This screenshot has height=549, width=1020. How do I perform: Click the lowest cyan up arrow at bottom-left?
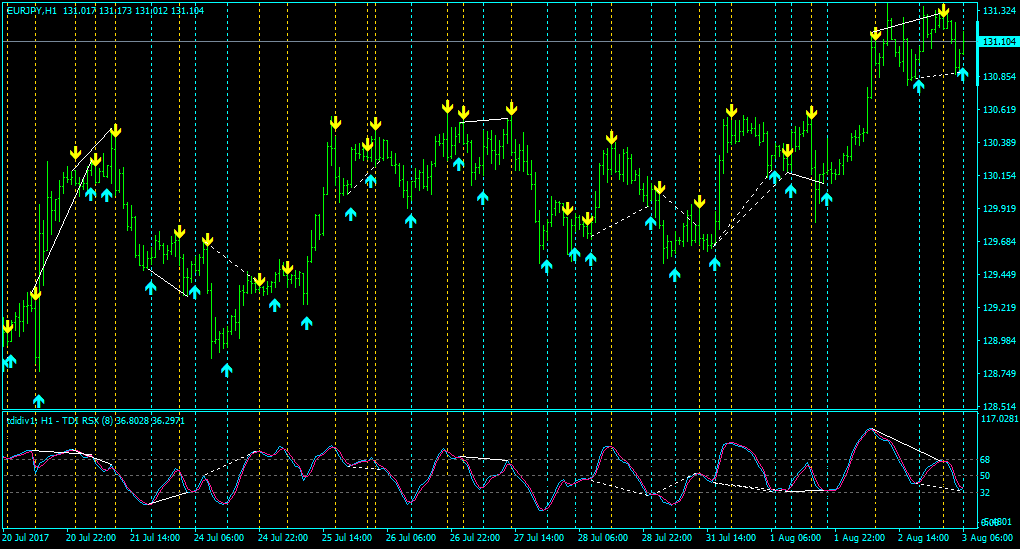pyautogui.click(x=38, y=400)
